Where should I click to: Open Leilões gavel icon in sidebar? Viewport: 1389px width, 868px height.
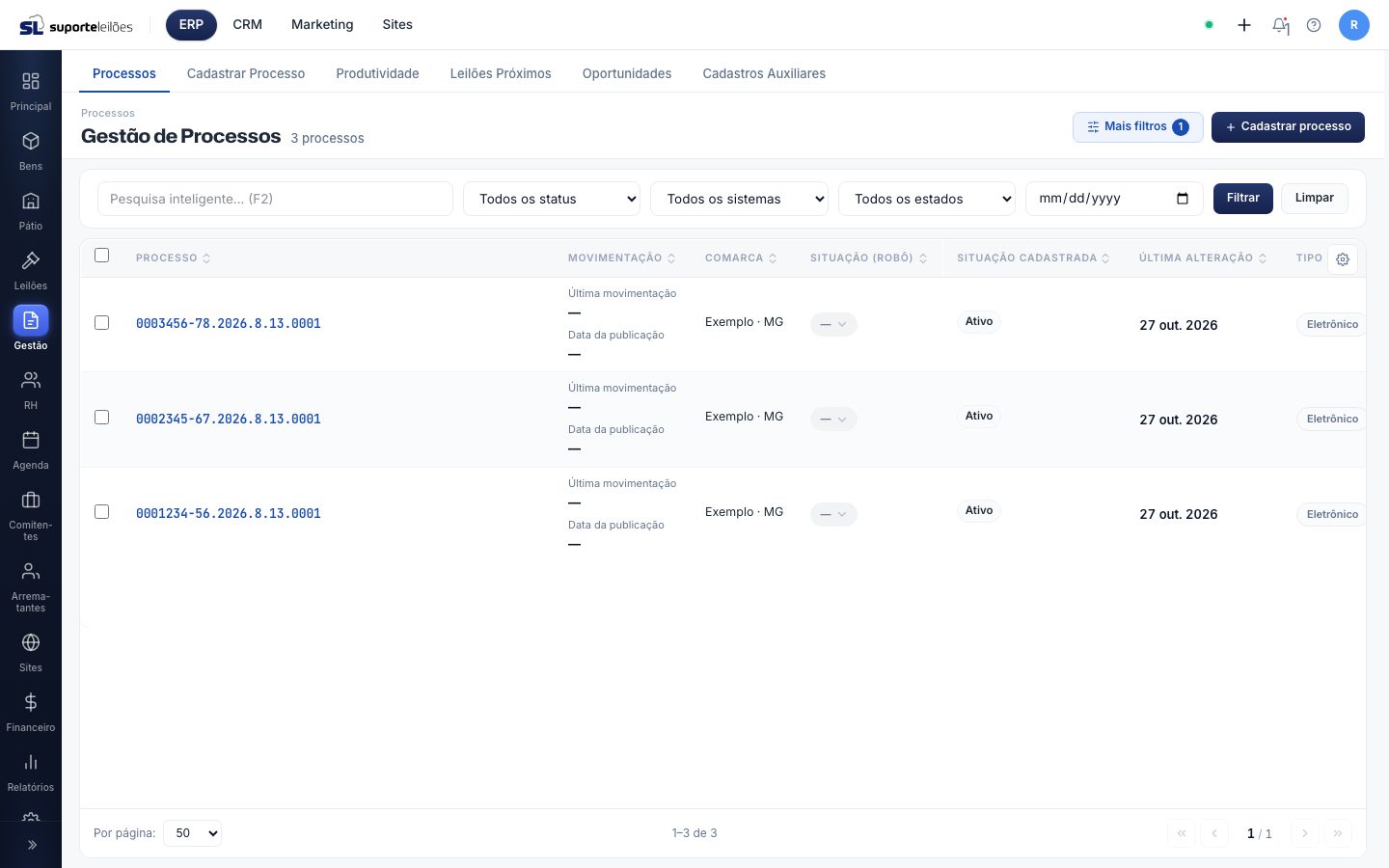point(31,260)
